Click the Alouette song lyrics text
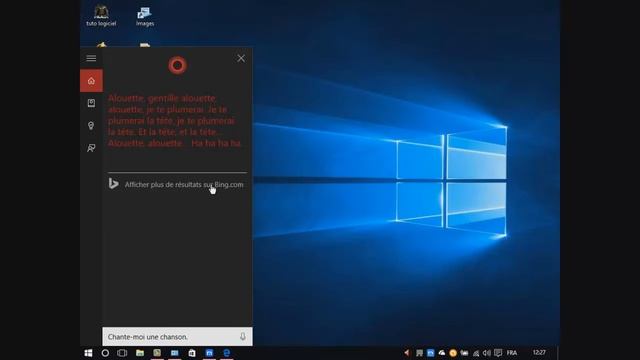Image resolution: width=640 pixels, height=360 pixels. (x=174, y=121)
